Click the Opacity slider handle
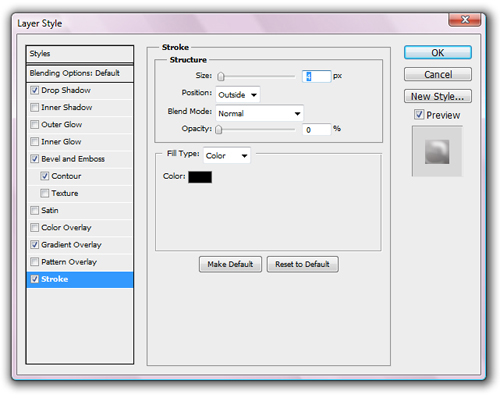The height and width of the screenshot is (398, 500). (218, 129)
